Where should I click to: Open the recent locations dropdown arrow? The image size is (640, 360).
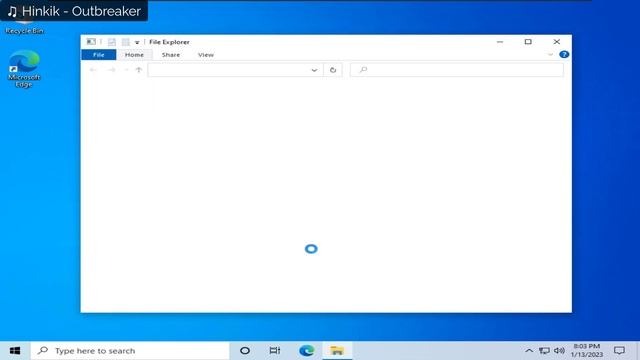click(126, 70)
